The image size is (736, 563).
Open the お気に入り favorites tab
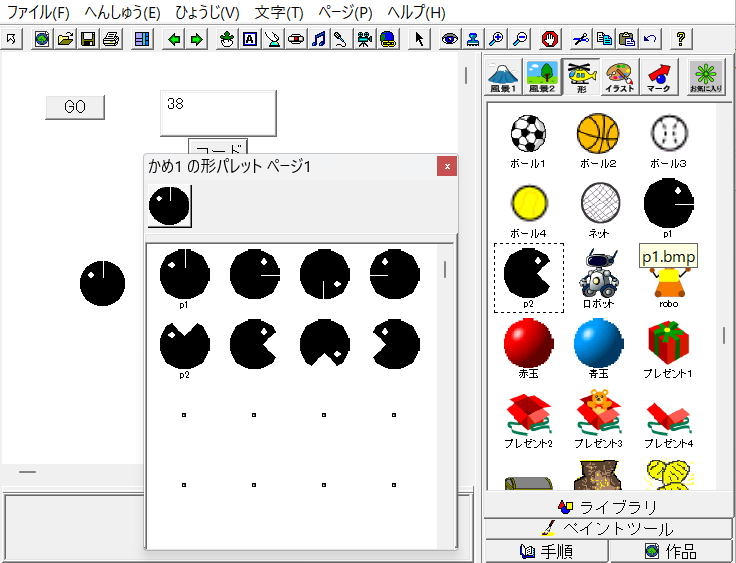[x=705, y=77]
